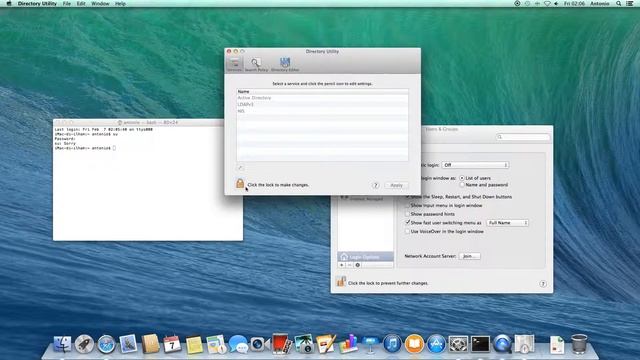Click the remove user minus button
This screenshot has height=360, width=640.
pyautogui.click(x=349, y=265)
